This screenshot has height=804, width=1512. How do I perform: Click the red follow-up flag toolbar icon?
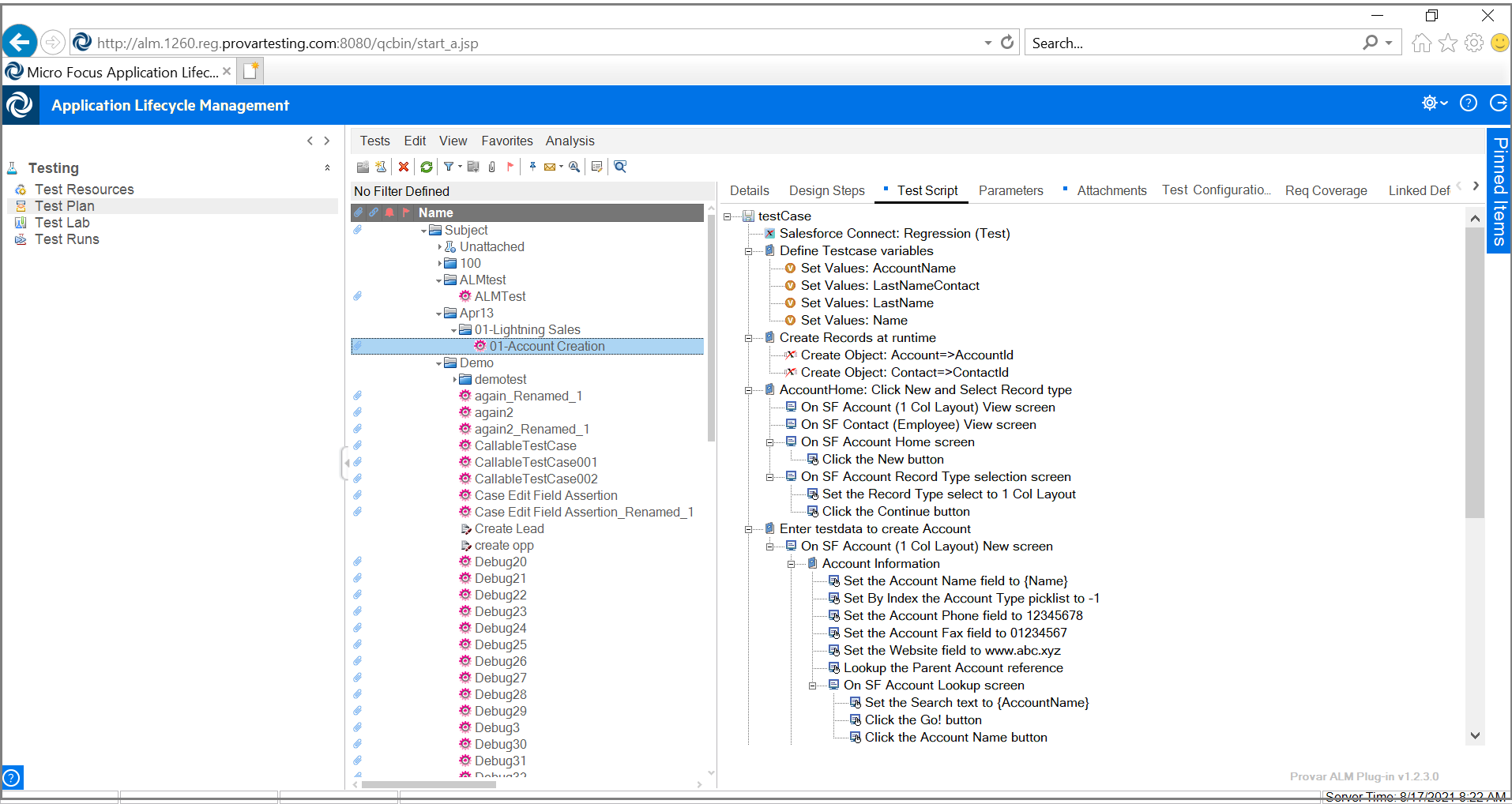click(510, 167)
